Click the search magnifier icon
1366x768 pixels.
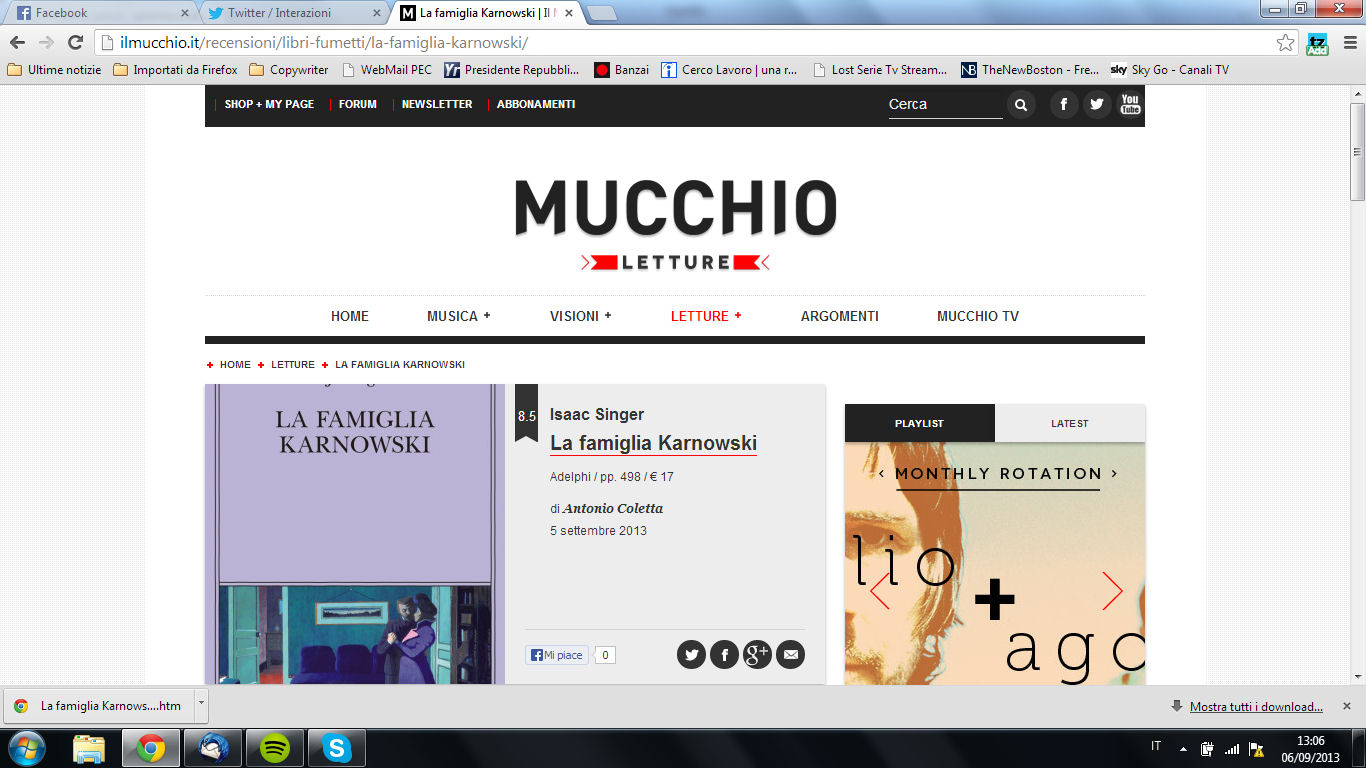point(1020,105)
